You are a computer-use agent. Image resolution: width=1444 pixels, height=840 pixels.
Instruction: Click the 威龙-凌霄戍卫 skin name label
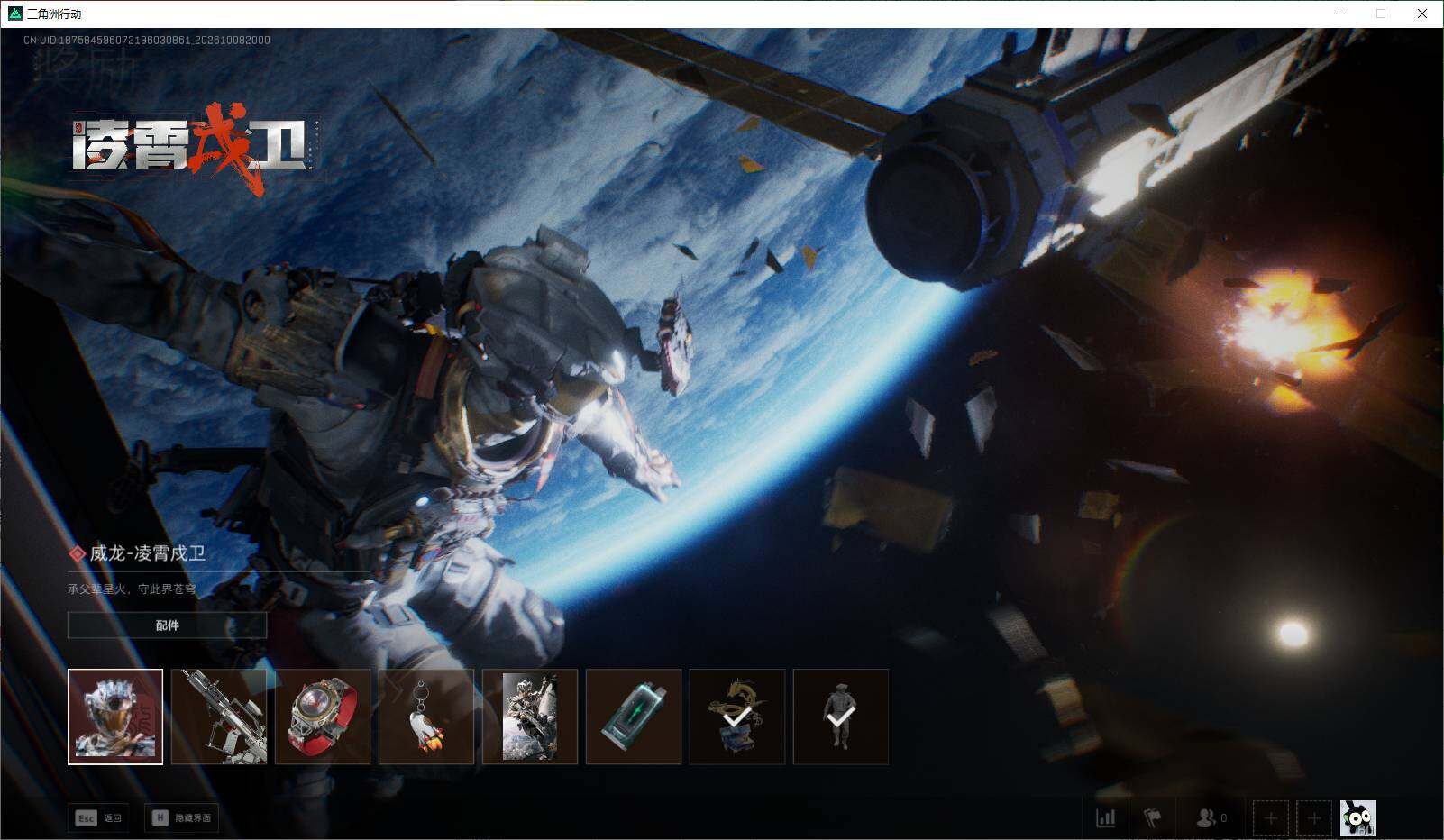click(148, 553)
